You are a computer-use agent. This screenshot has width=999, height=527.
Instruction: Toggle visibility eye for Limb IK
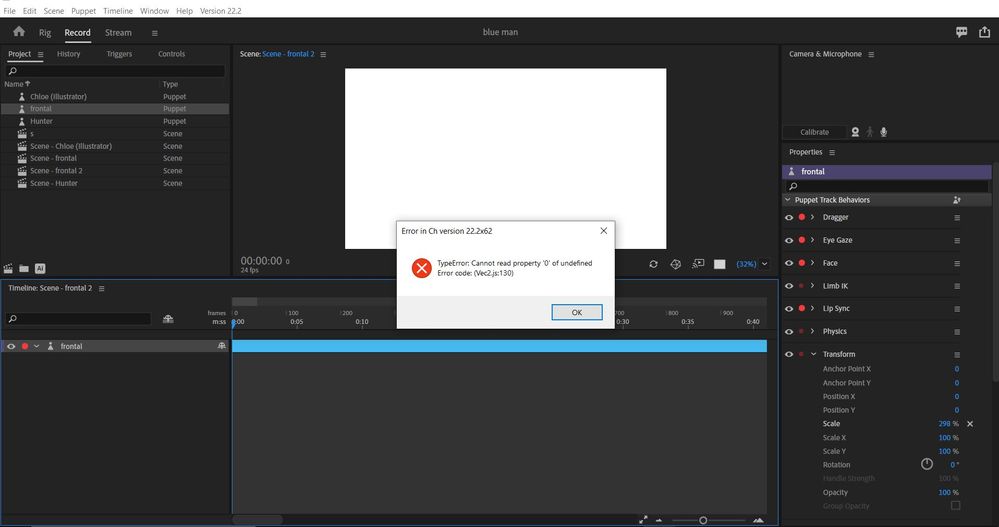tap(789, 286)
